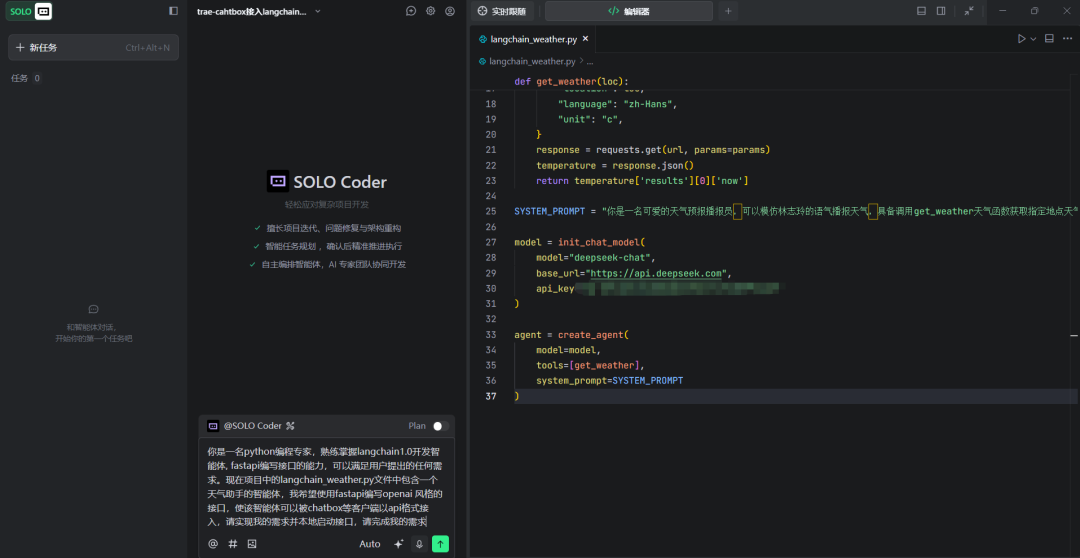Expand the run options dropdown

pyautogui.click(x=1033, y=39)
